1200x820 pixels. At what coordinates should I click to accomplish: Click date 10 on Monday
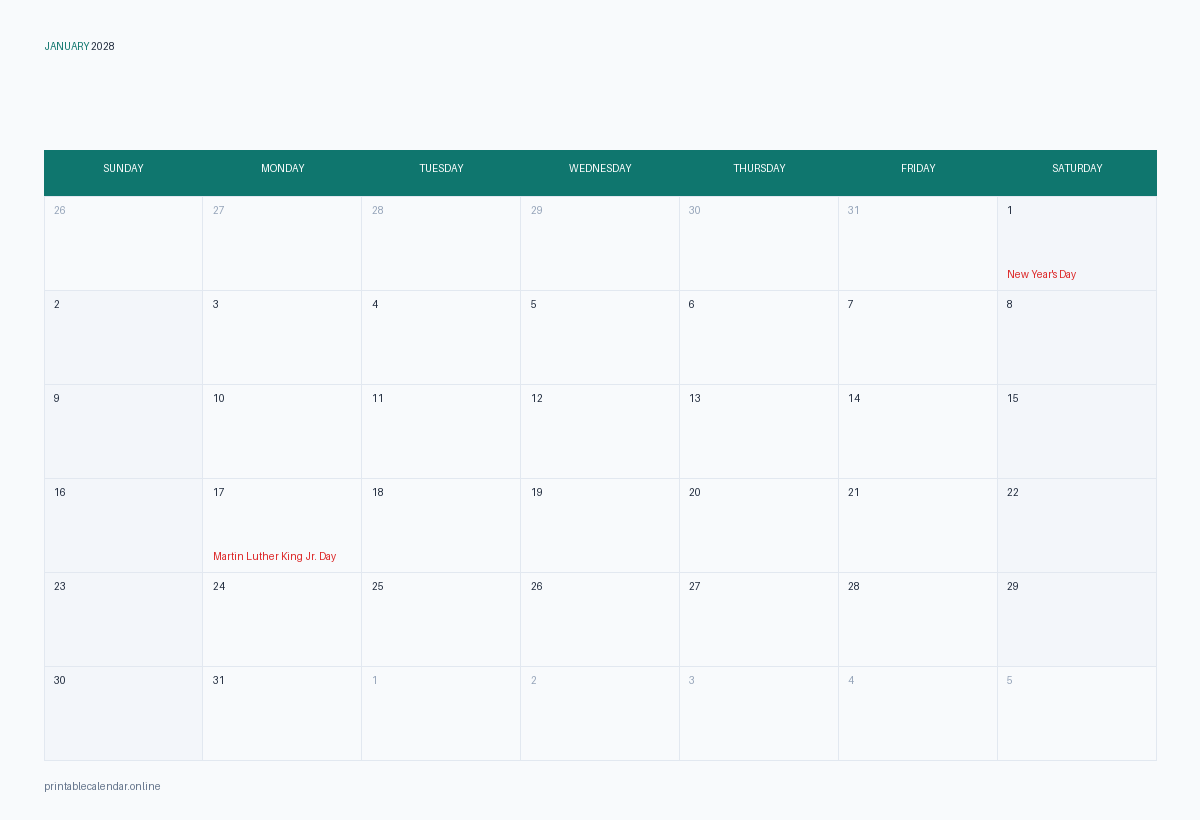(218, 398)
